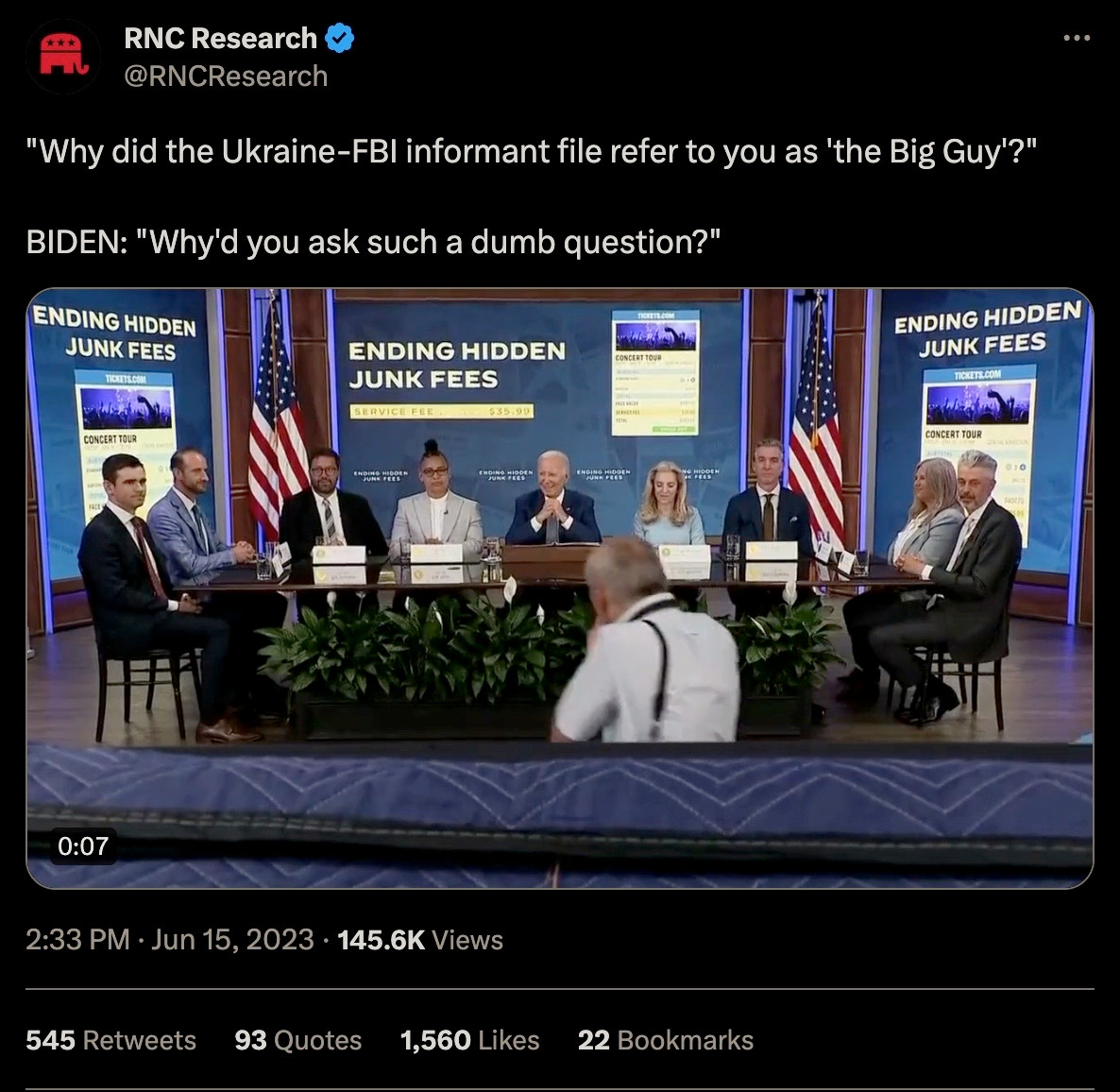Click the Jun 15, 2023 date
This screenshot has width=1120, height=1092.
pyautogui.click(x=232, y=940)
